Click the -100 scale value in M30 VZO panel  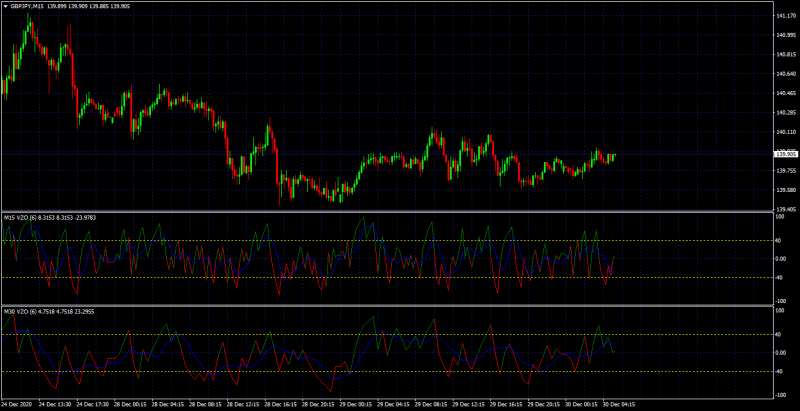tap(781, 395)
